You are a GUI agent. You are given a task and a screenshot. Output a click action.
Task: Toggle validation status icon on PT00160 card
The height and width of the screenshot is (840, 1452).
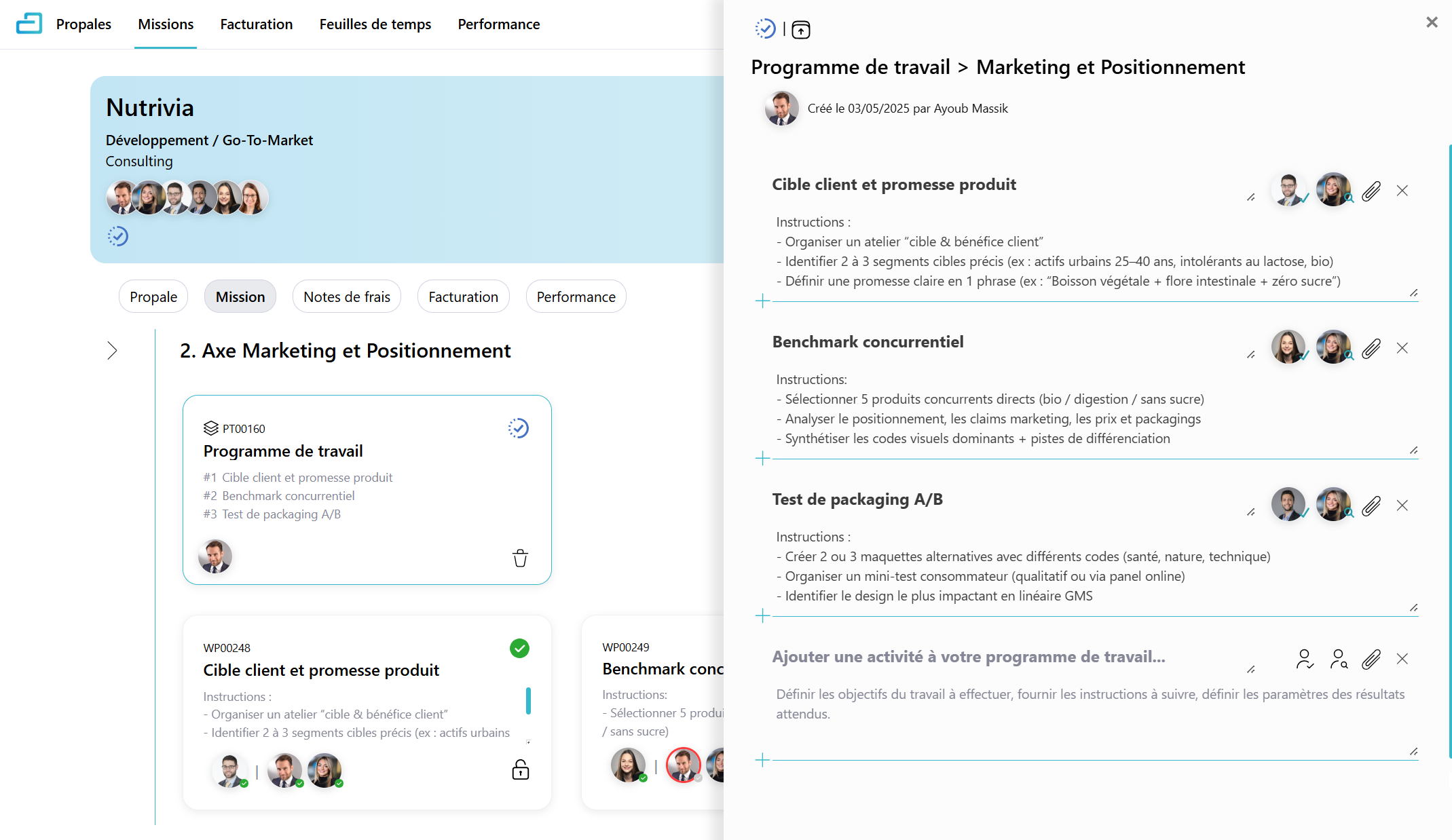pos(518,428)
